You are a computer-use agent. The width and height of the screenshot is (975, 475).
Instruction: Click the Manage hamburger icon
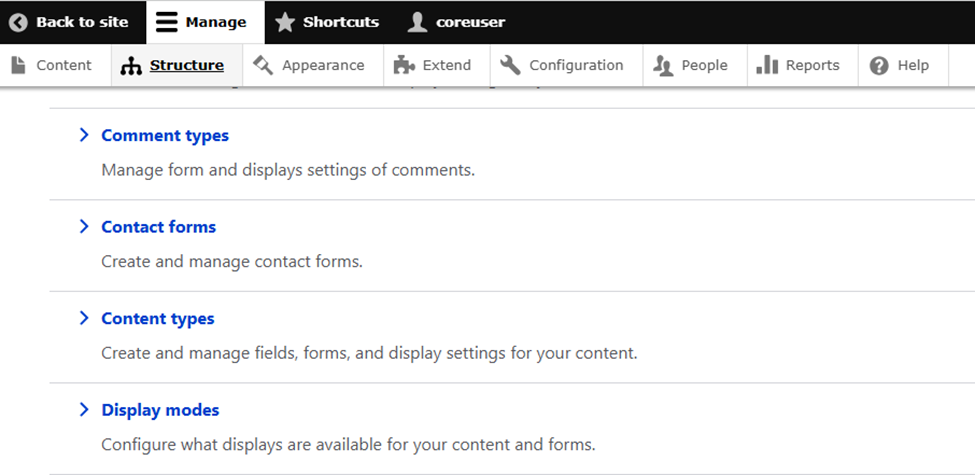pos(167,22)
